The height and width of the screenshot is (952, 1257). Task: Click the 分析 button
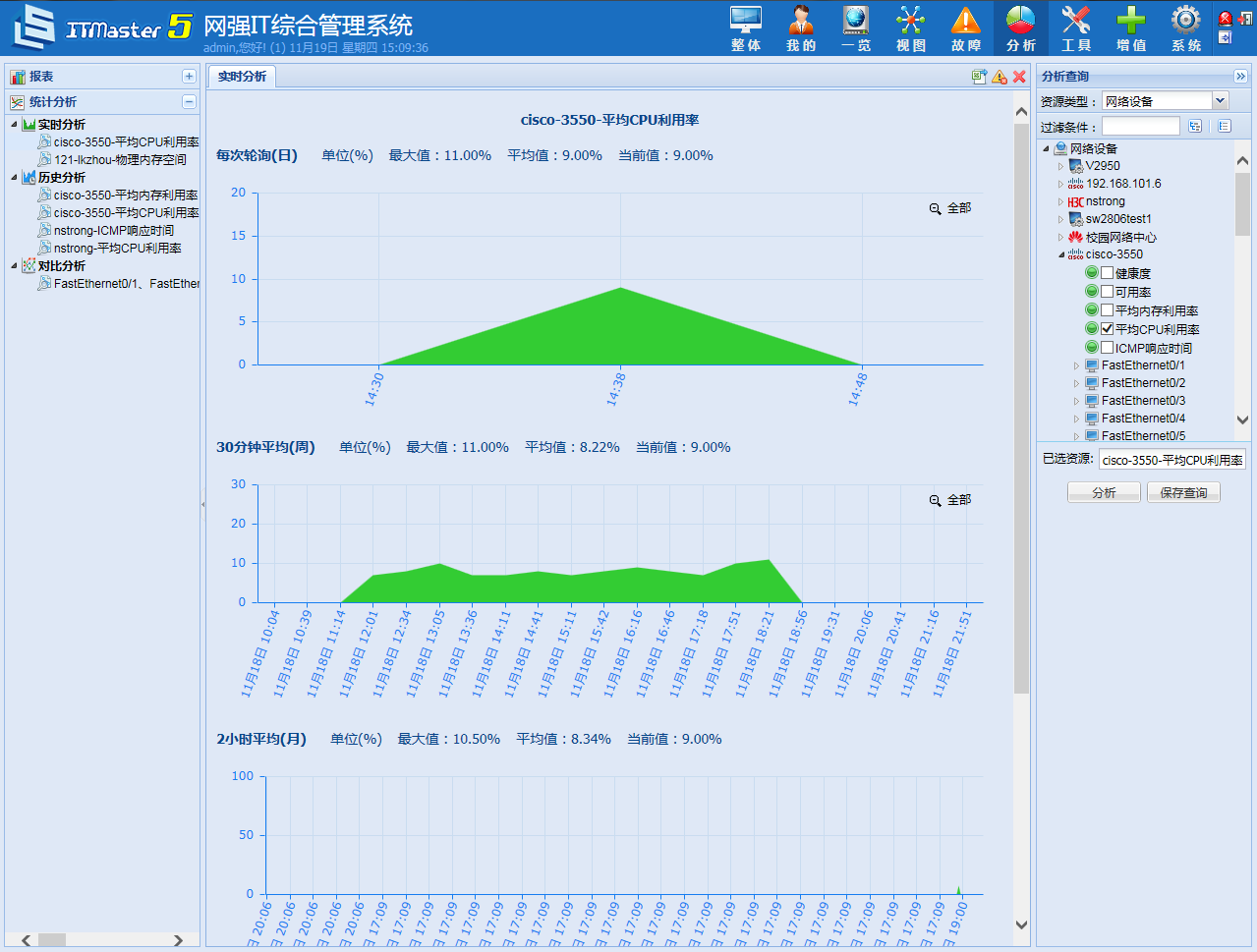pyautogui.click(x=1104, y=493)
